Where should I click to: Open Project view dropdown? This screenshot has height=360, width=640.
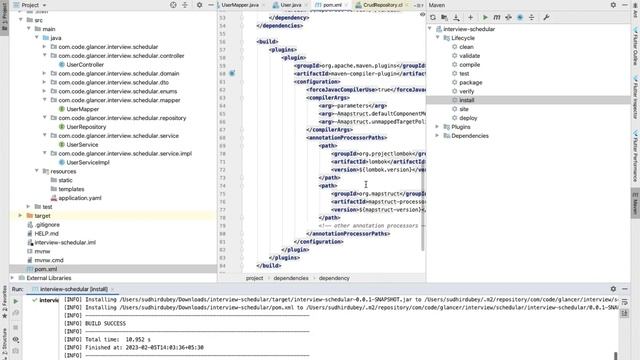pos(30,5)
